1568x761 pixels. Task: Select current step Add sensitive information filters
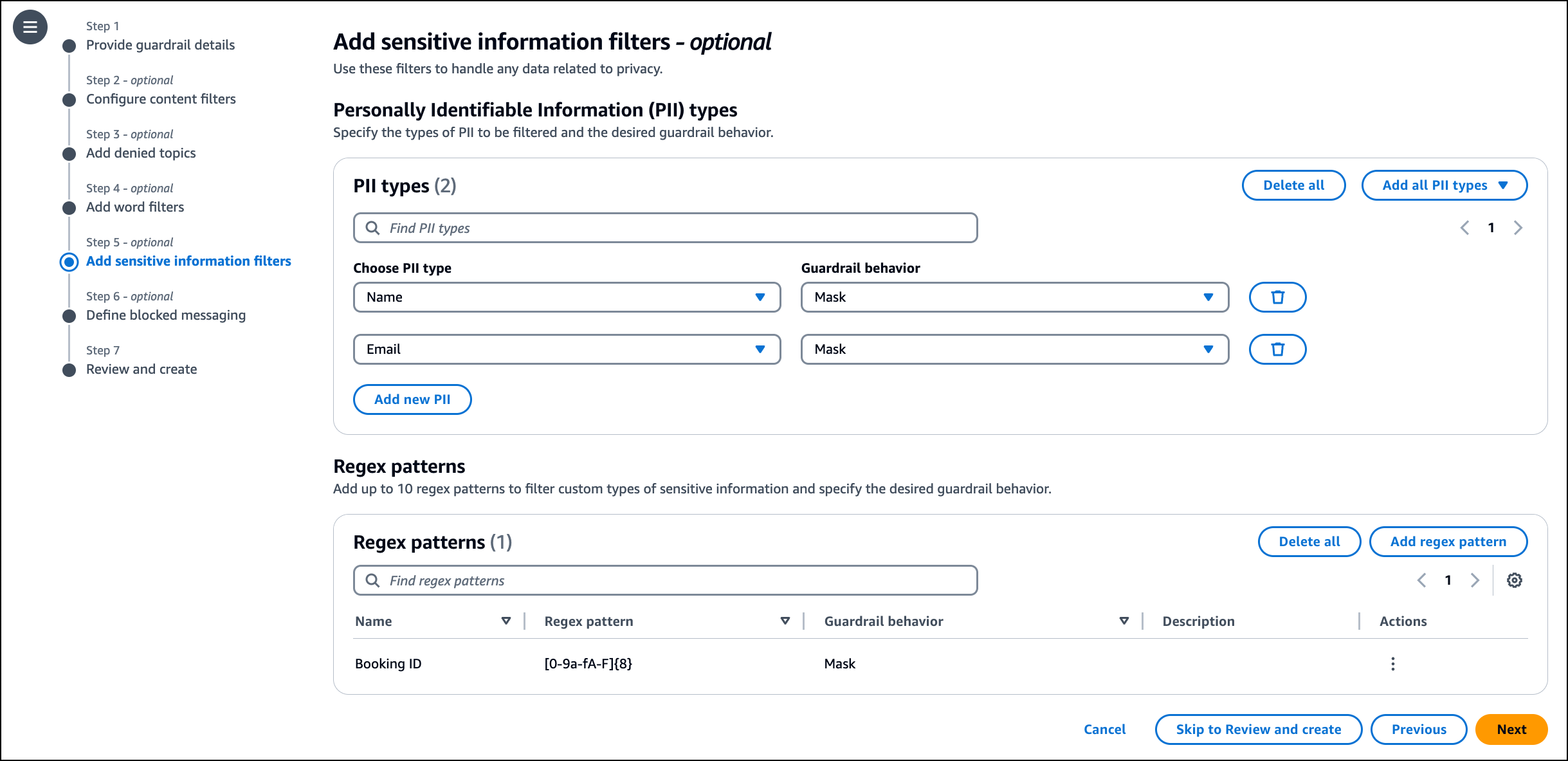point(188,261)
